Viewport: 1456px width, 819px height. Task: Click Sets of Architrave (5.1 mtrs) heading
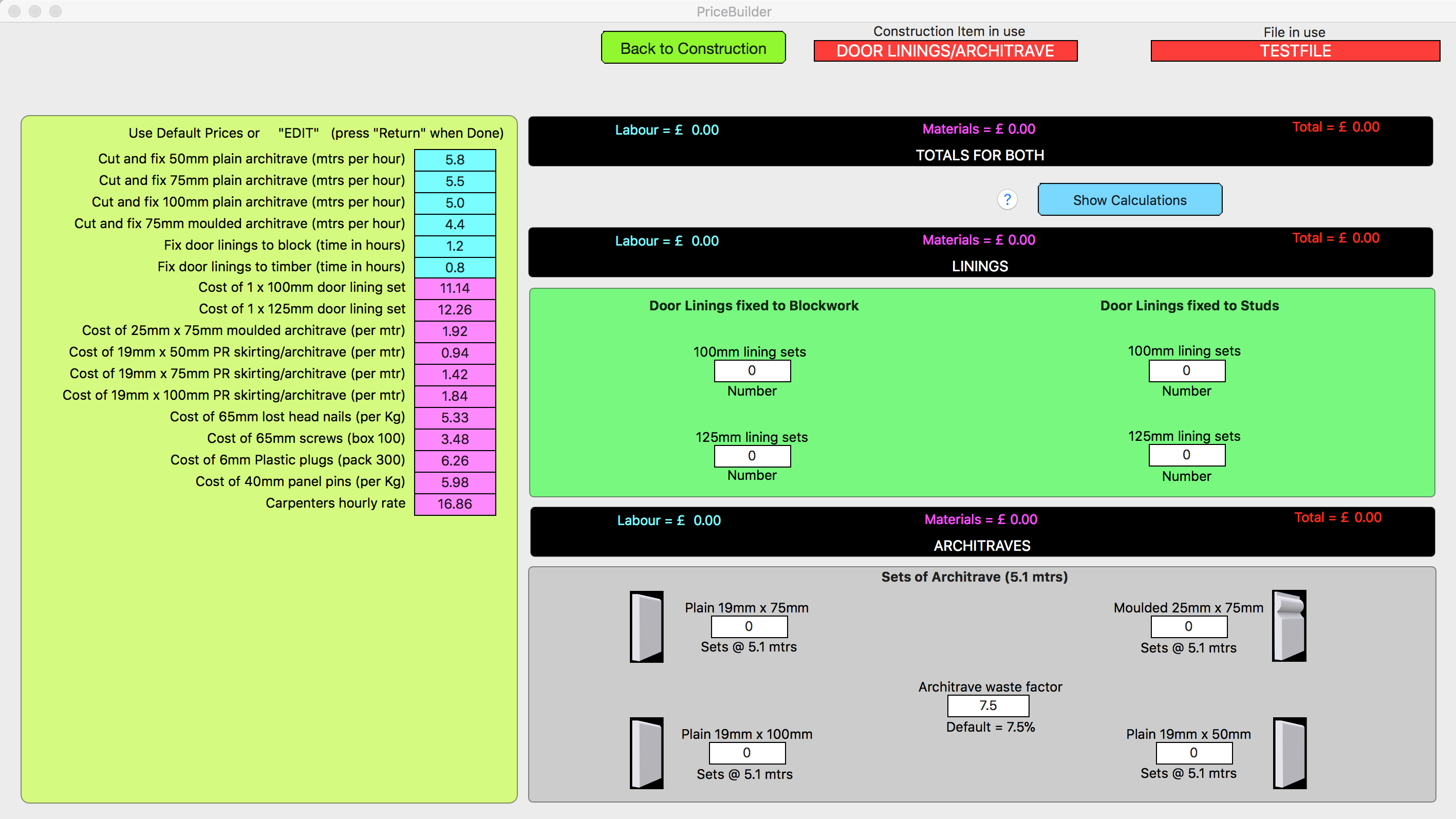click(x=975, y=576)
